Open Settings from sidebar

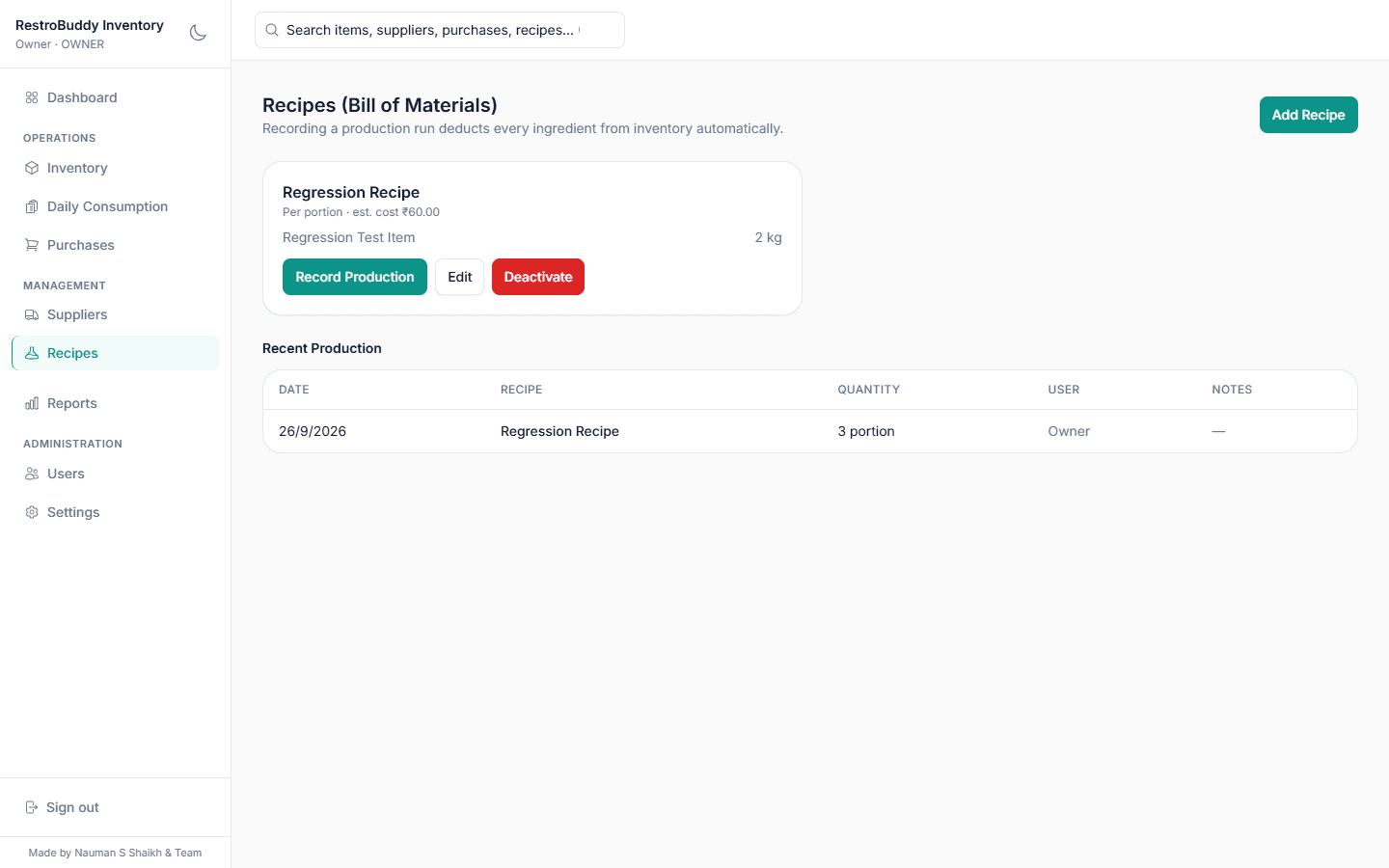tap(115, 512)
